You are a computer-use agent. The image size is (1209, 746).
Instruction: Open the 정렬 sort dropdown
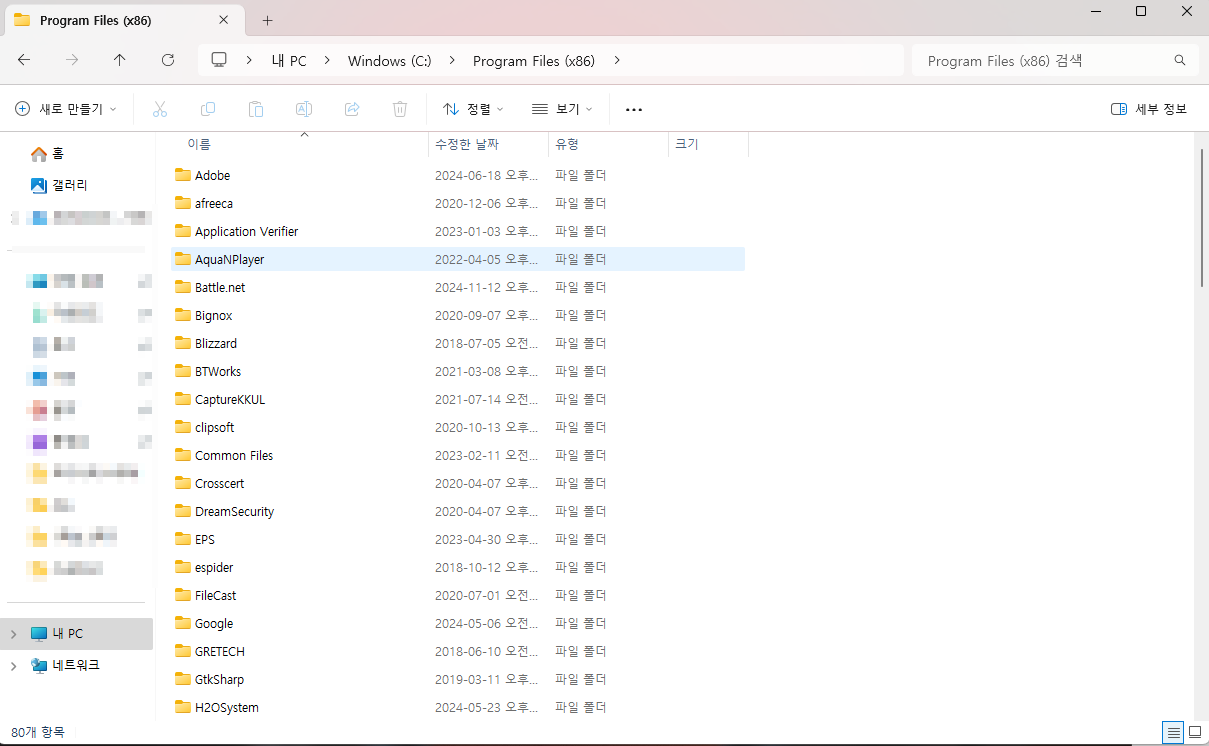[473, 109]
